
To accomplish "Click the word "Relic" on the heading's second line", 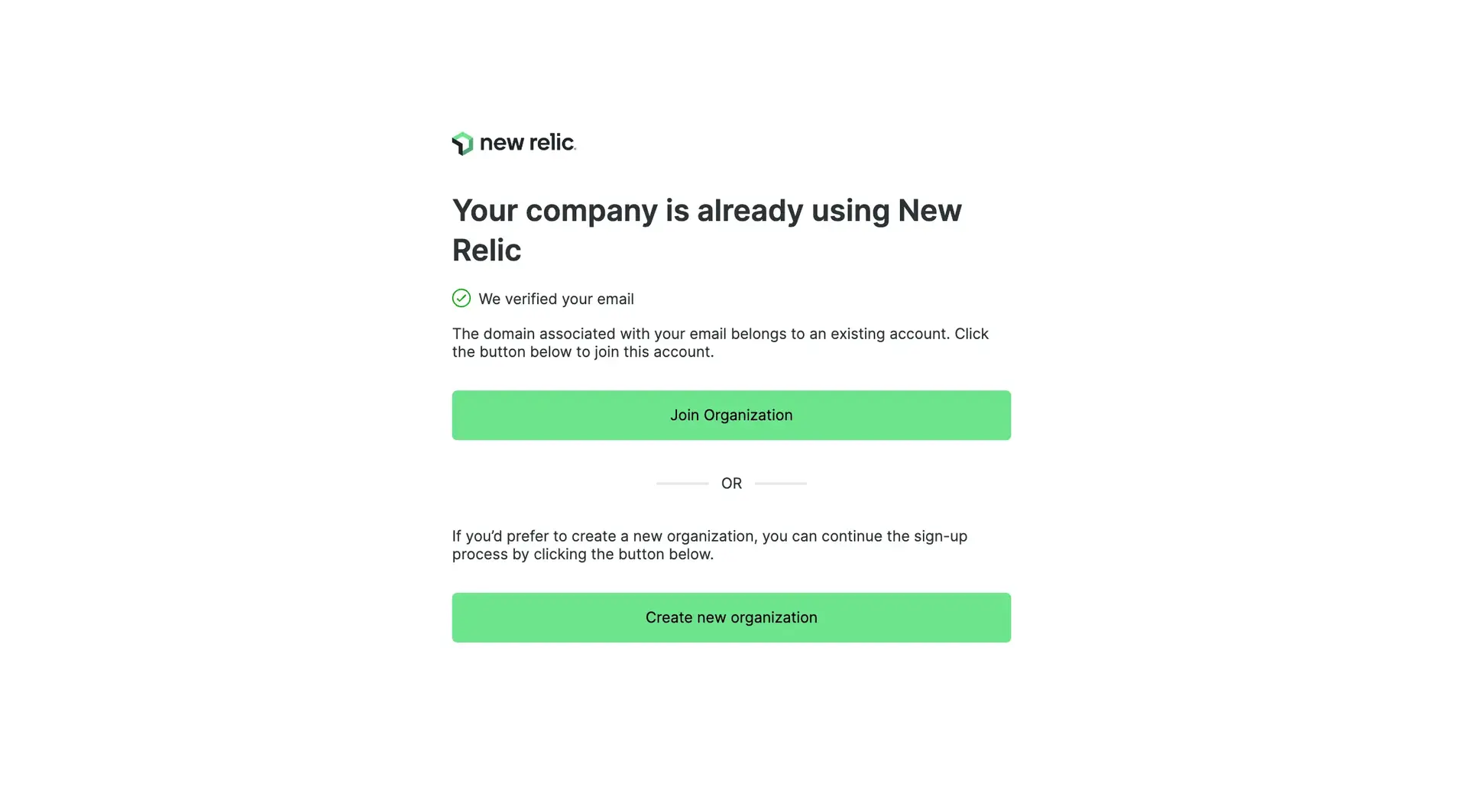I will point(487,251).
